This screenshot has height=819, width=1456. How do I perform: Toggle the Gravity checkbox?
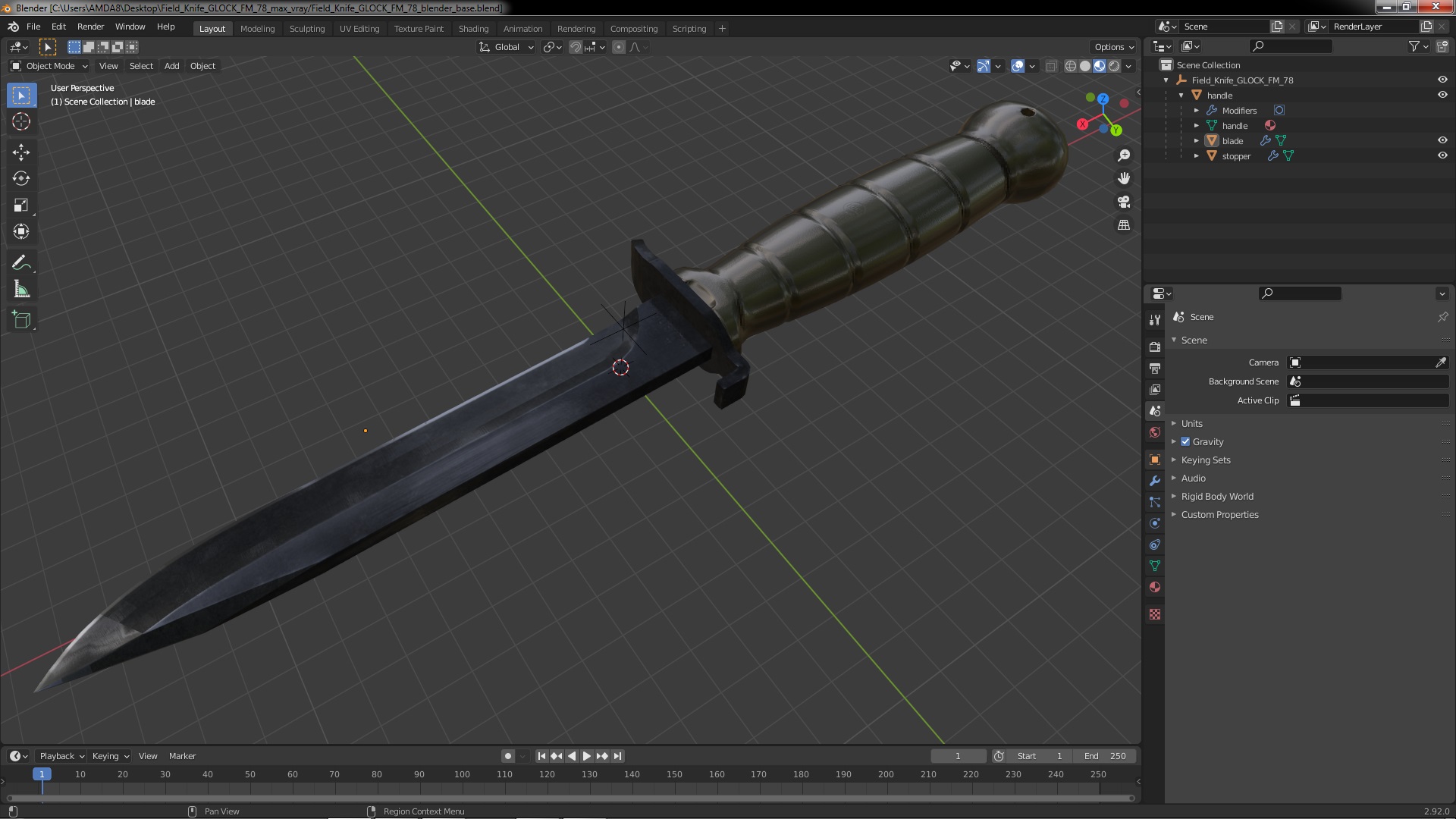click(1185, 441)
